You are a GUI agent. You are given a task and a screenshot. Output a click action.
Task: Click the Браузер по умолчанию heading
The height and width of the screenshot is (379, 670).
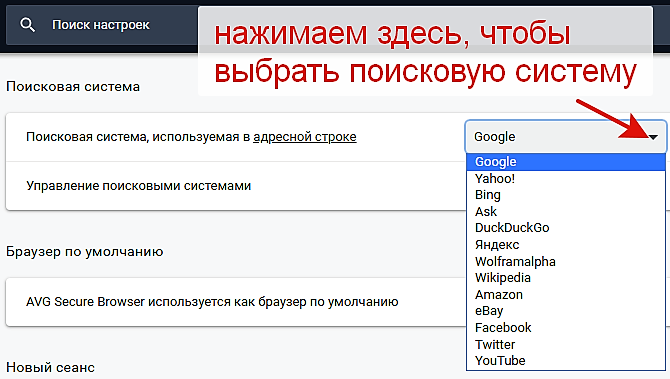[85, 251]
